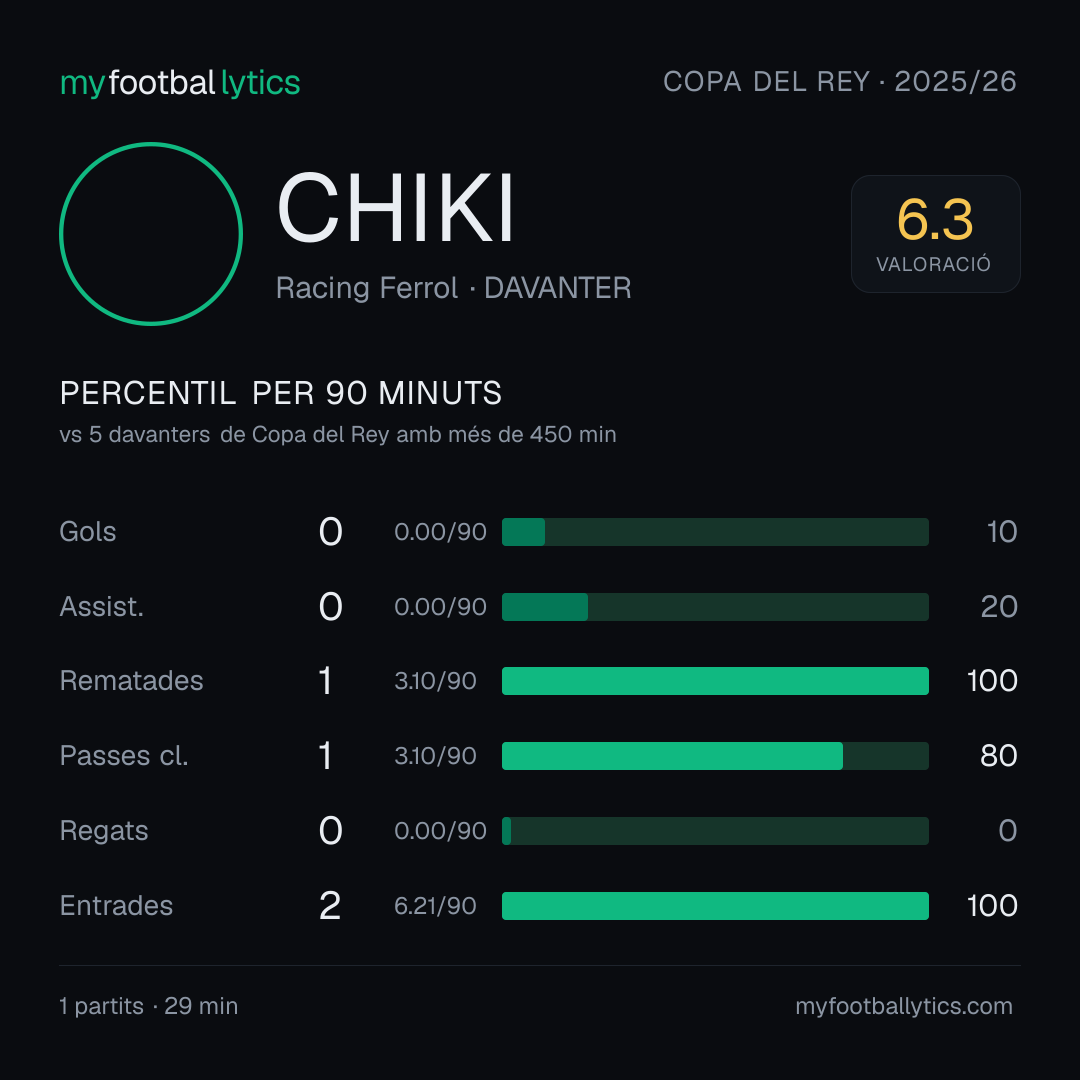Click the 6.21/90 Entrades rate value
The height and width of the screenshot is (1080, 1080).
click(435, 906)
